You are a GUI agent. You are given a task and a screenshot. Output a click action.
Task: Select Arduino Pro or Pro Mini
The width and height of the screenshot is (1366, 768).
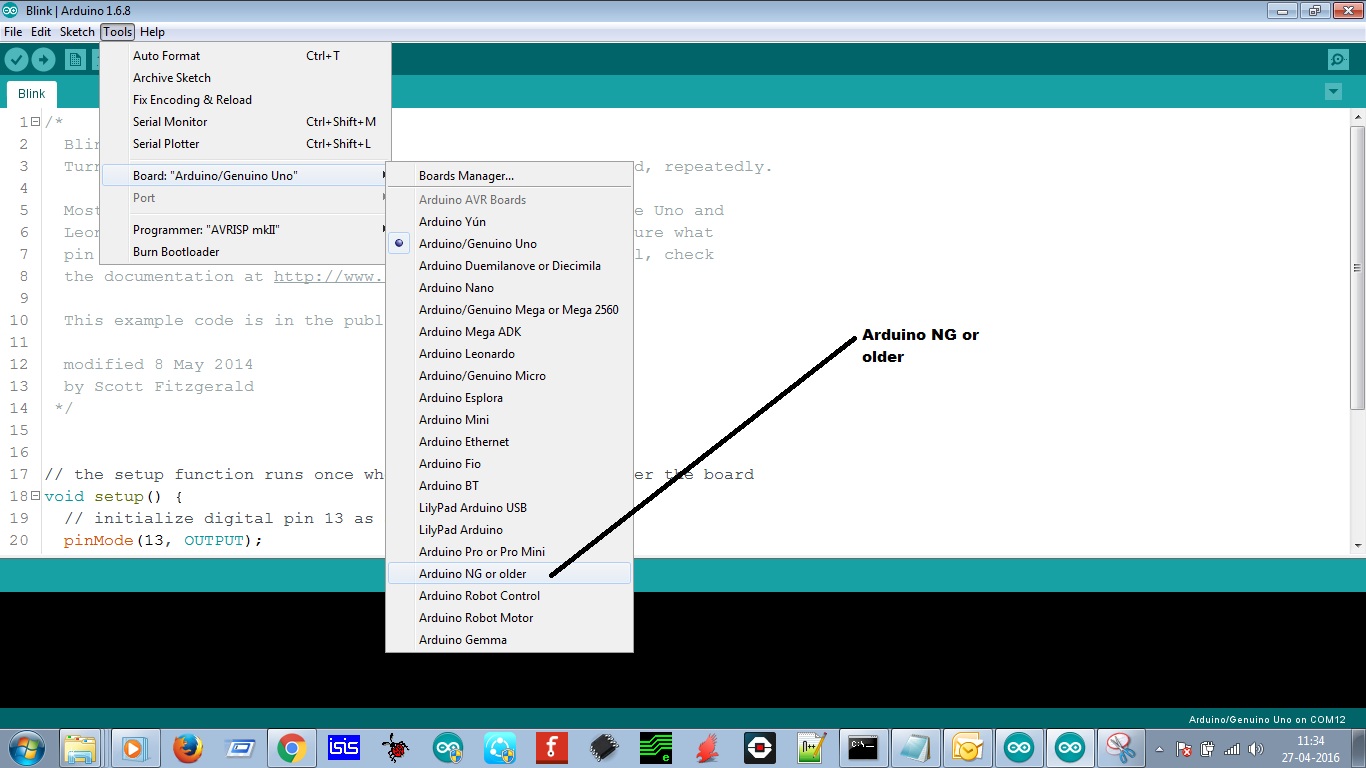510,552
